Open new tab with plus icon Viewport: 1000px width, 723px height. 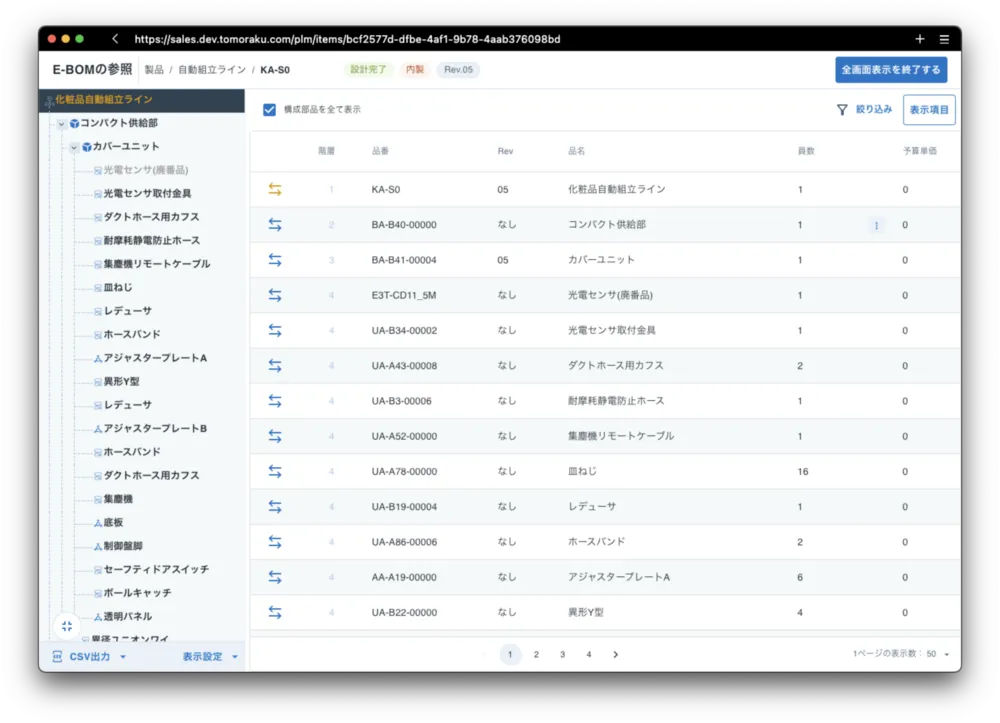920,39
